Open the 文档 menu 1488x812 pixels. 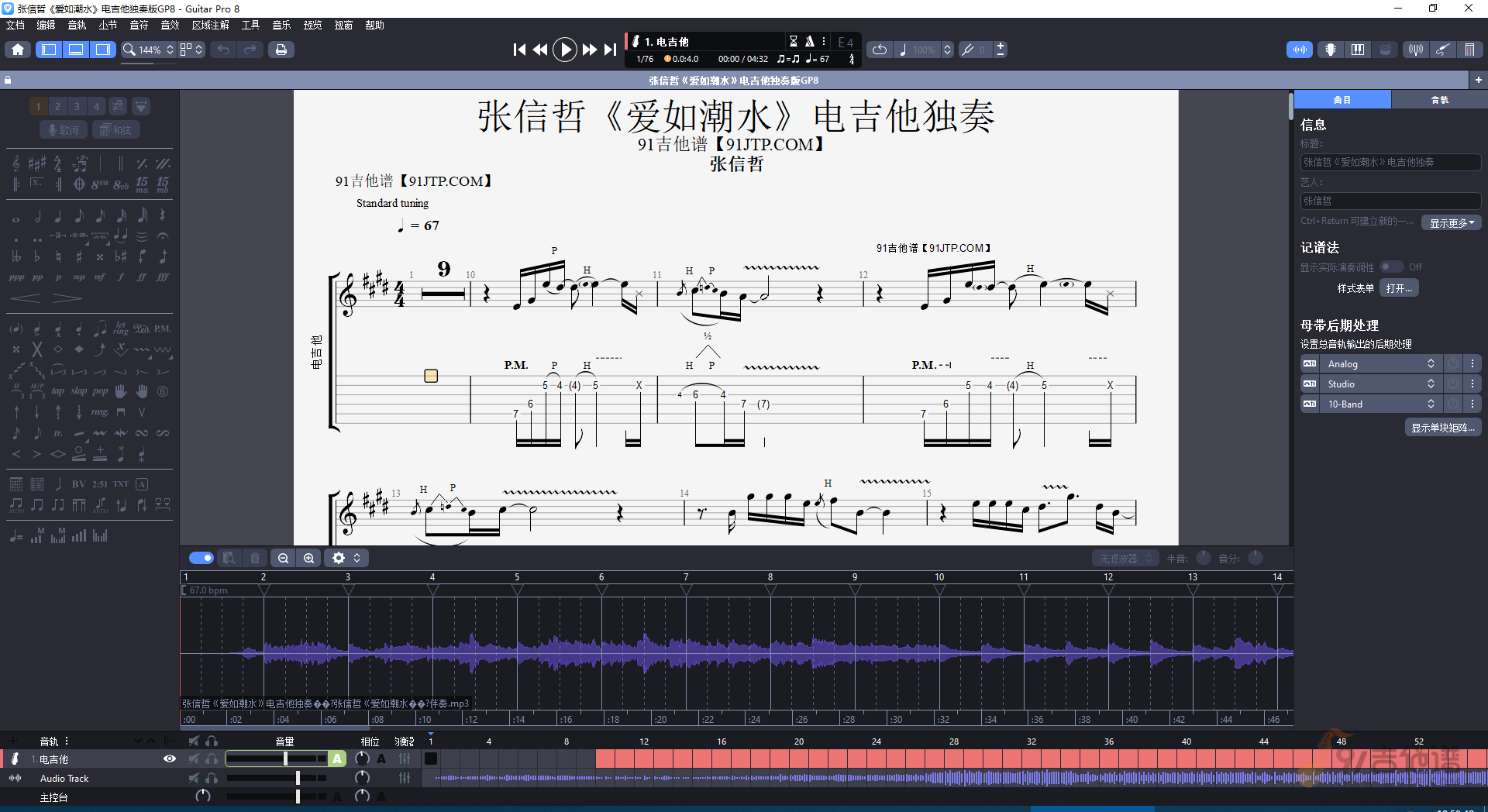point(15,25)
